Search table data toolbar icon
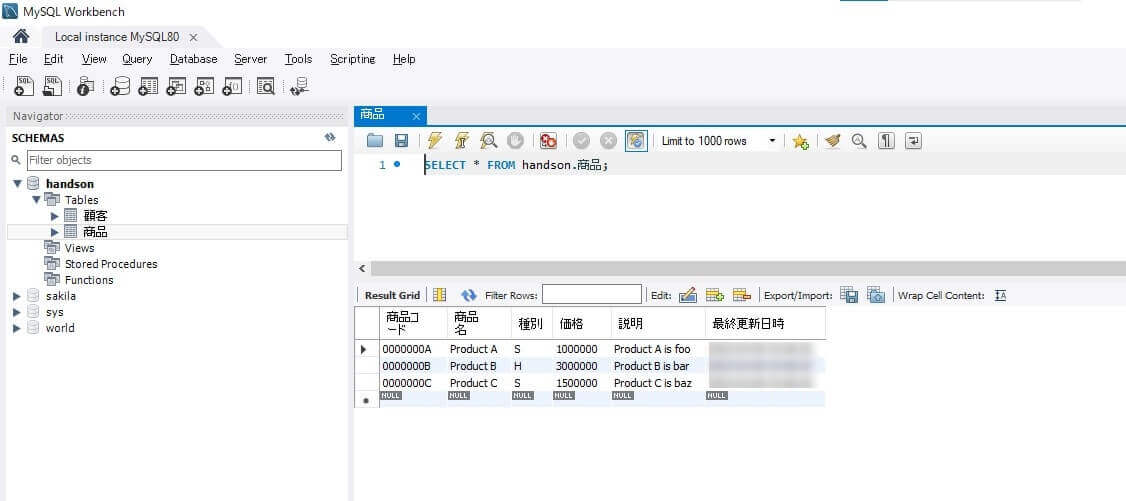 pyautogui.click(x=266, y=86)
